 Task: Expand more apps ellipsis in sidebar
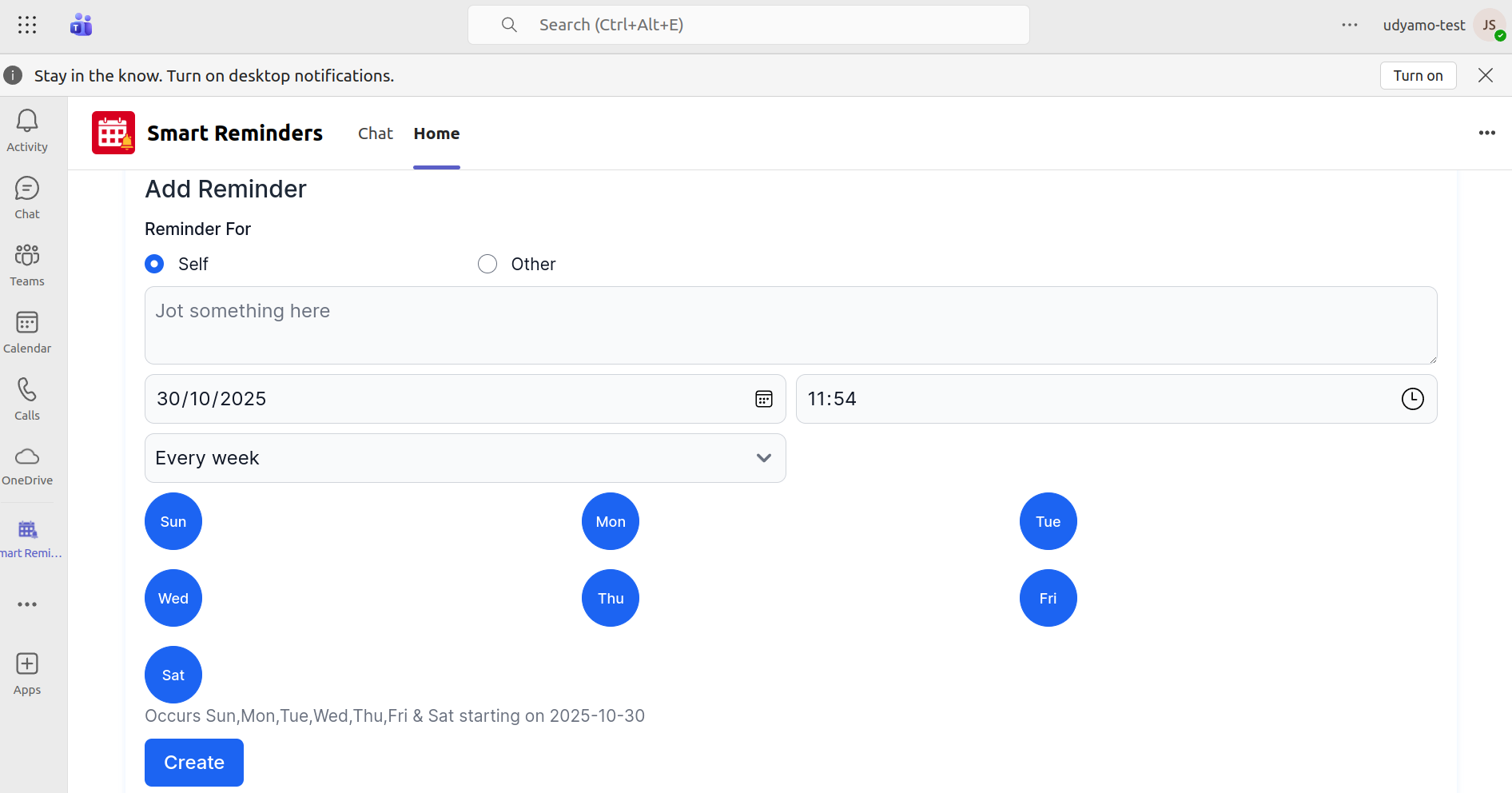tap(27, 604)
